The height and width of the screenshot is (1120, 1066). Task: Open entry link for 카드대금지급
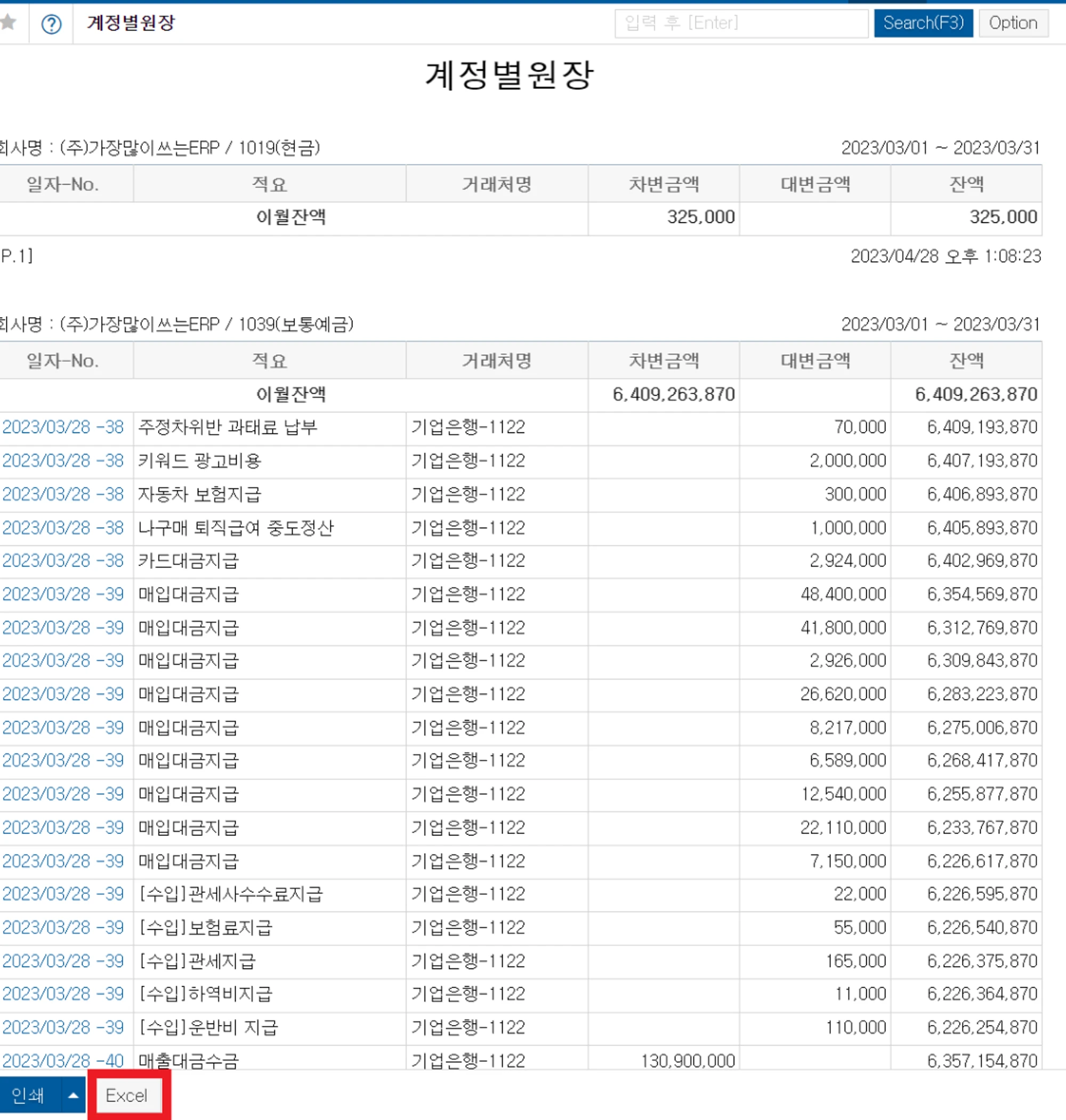(x=63, y=560)
